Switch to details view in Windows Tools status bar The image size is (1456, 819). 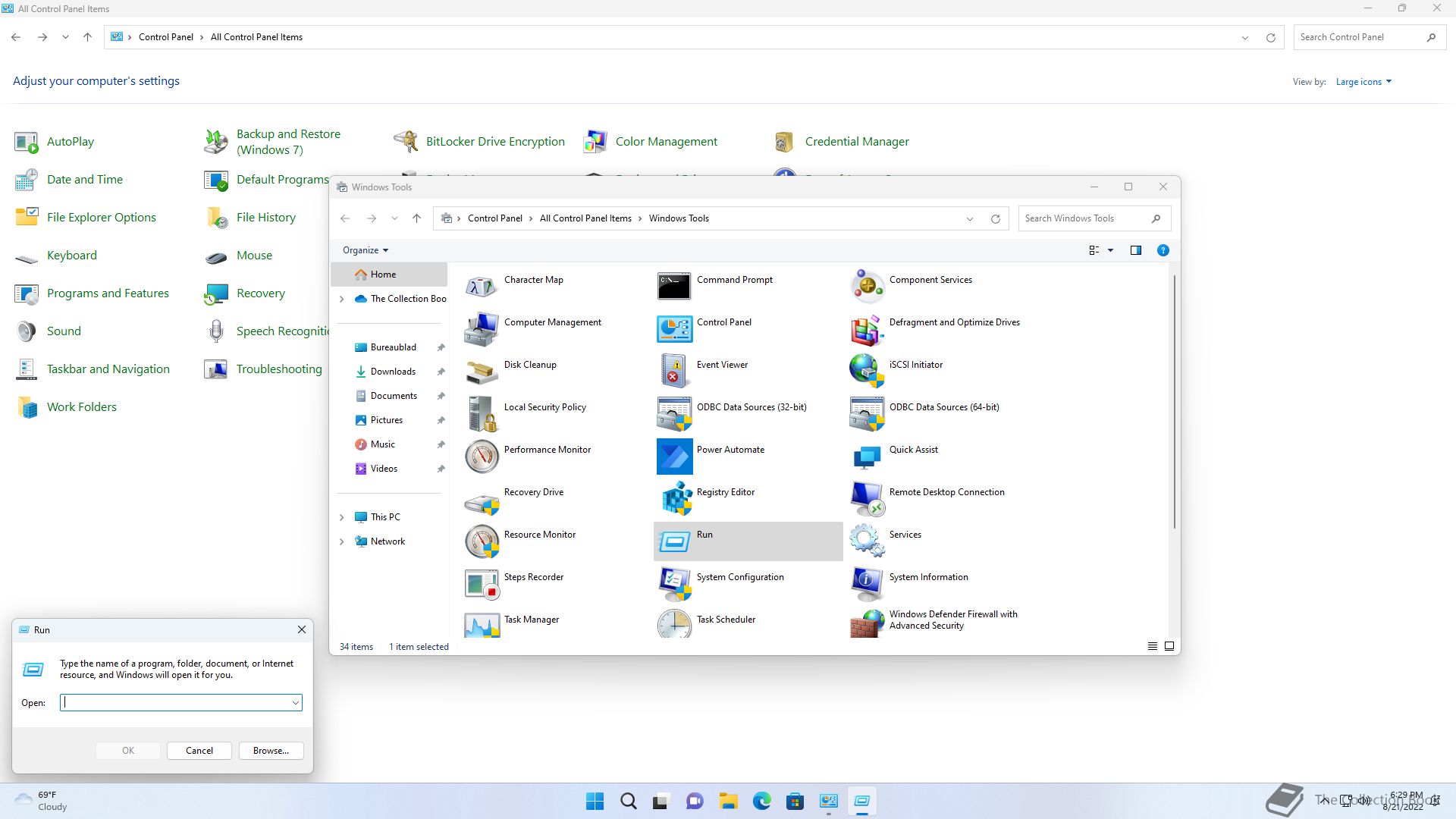[1152, 646]
